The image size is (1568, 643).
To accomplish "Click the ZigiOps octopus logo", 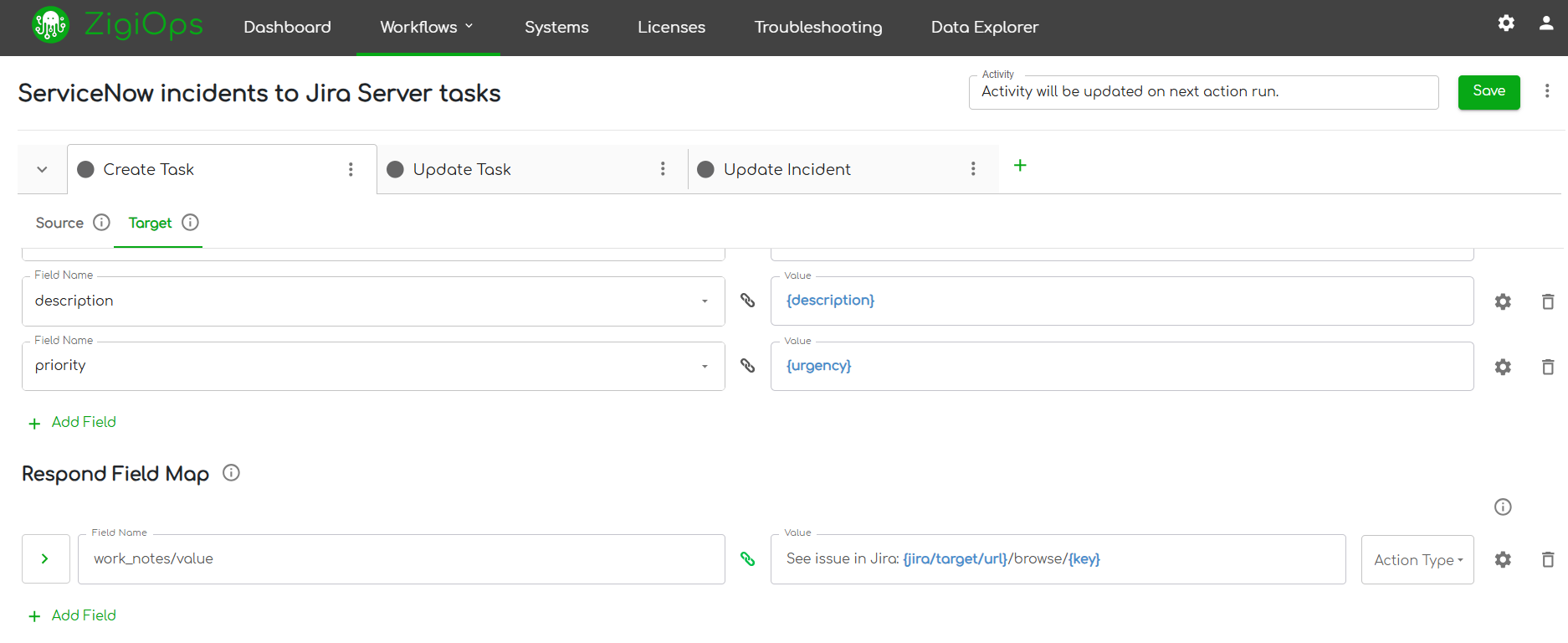I will coord(50,25).
